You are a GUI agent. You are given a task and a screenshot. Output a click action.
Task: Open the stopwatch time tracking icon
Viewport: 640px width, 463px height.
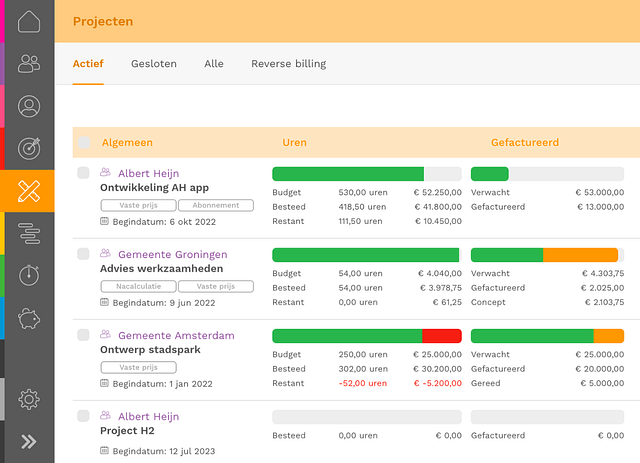point(29,275)
